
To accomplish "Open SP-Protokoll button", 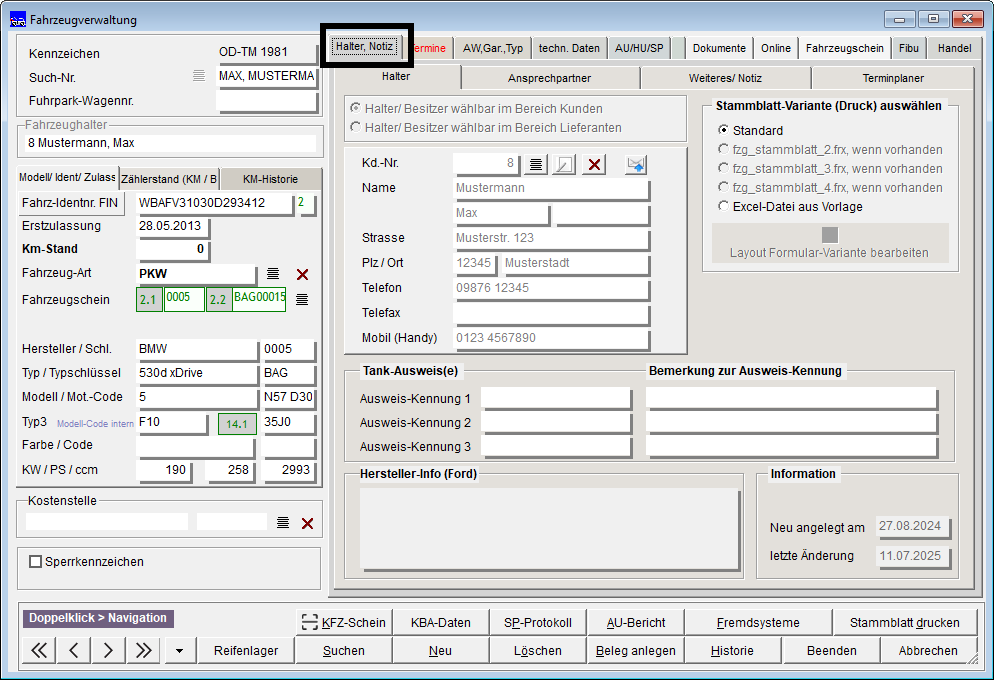I will click(538, 622).
